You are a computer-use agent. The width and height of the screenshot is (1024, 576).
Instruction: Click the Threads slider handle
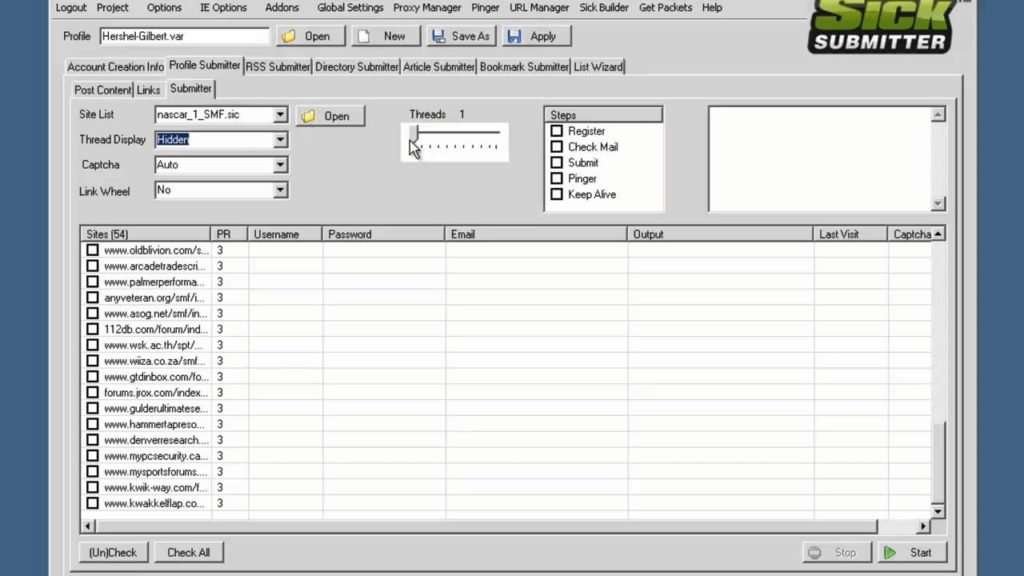click(x=413, y=133)
